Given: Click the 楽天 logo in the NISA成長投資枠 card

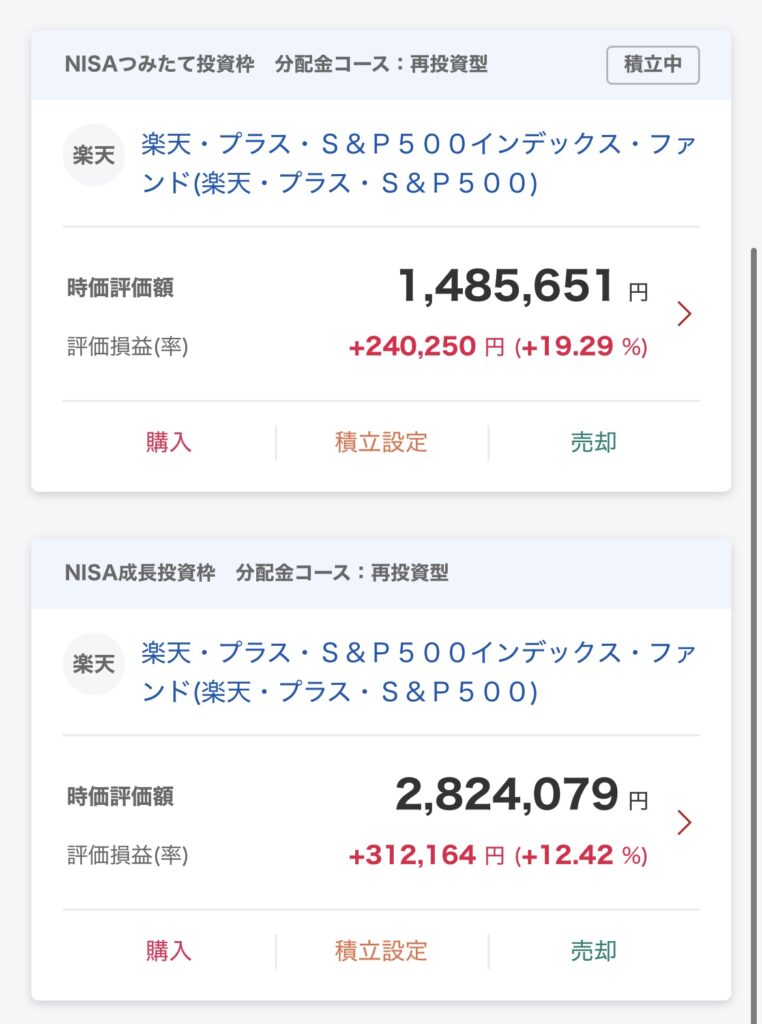Looking at the screenshot, I should tap(94, 664).
